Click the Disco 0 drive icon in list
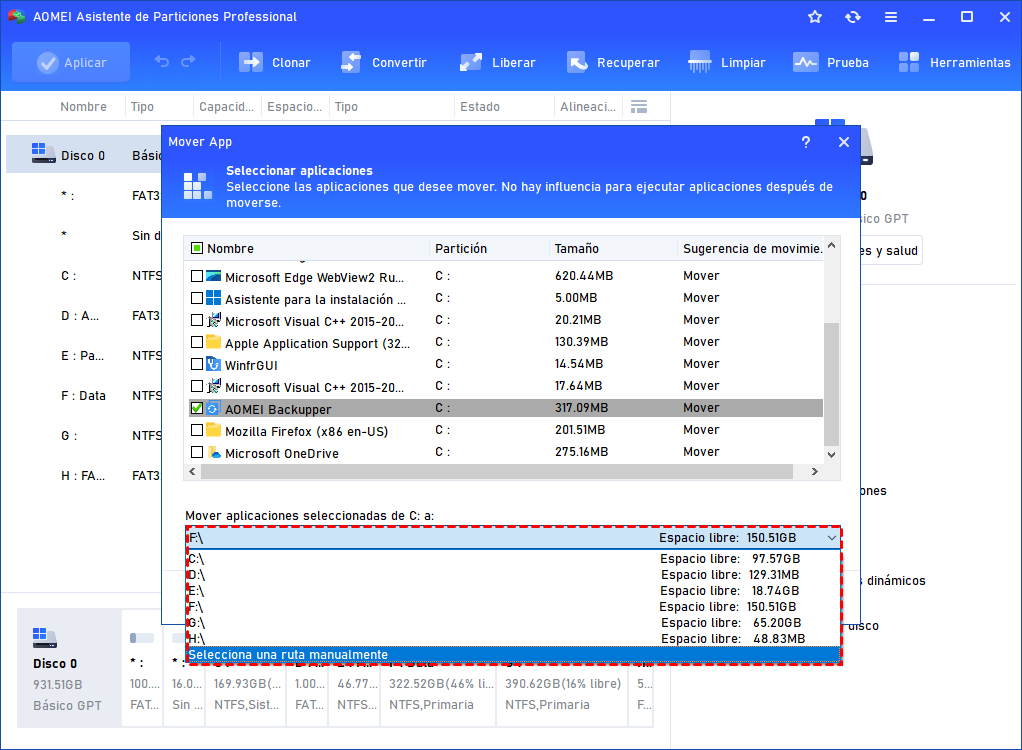The height and width of the screenshot is (750, 1022). point(43,153)
